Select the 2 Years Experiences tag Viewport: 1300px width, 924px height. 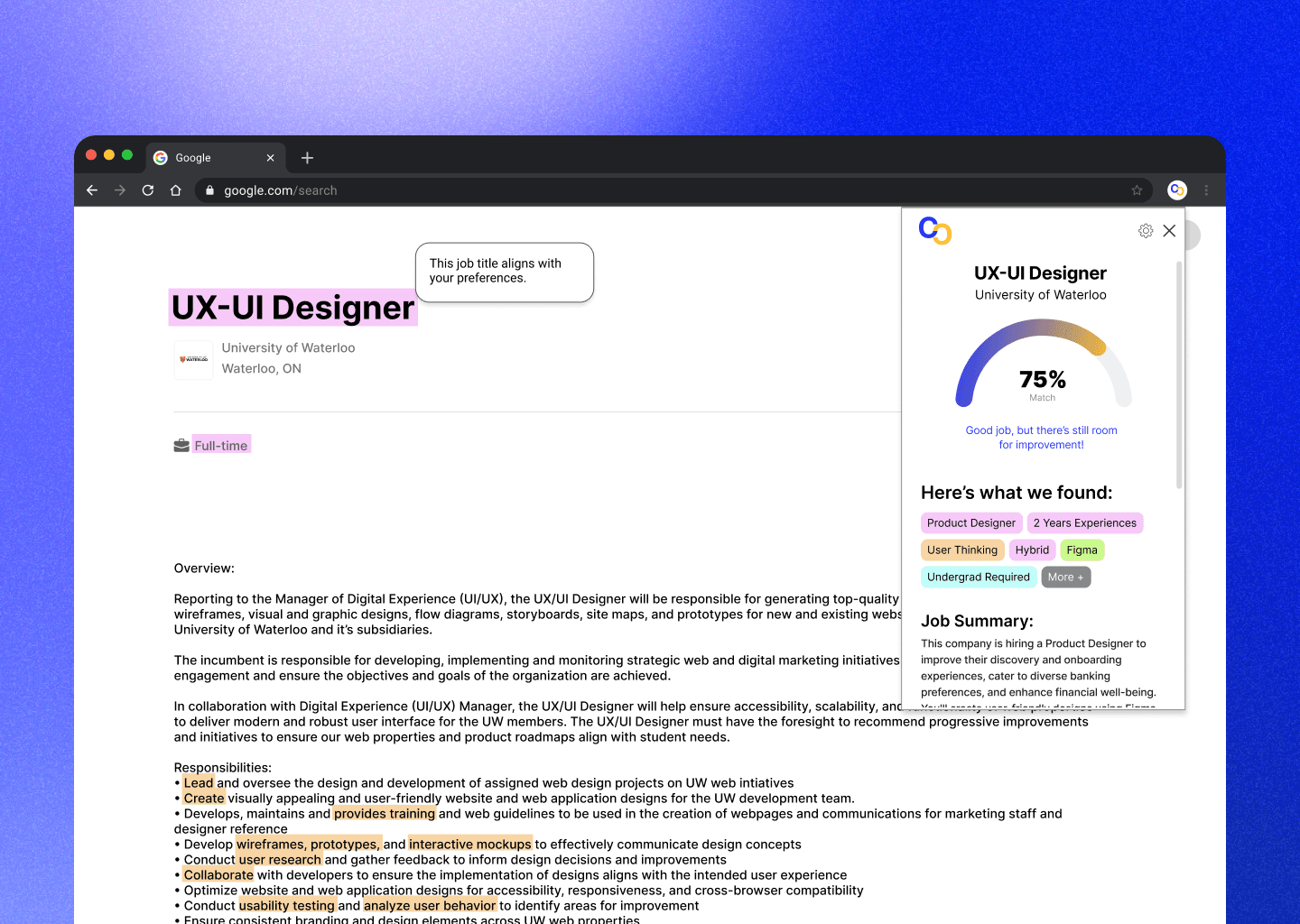(x=1085, y=523)
